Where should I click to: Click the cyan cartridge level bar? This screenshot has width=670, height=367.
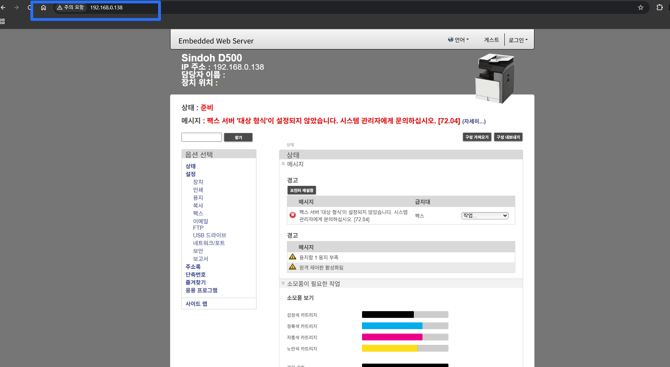tap(405, 326)
